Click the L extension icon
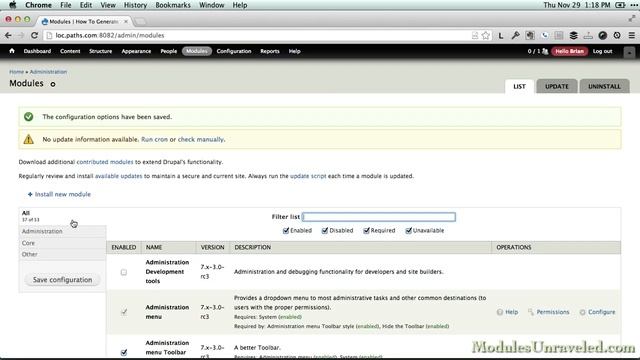Image resolution: width=640 pixels, height=360 pixels. coord(501,36)
